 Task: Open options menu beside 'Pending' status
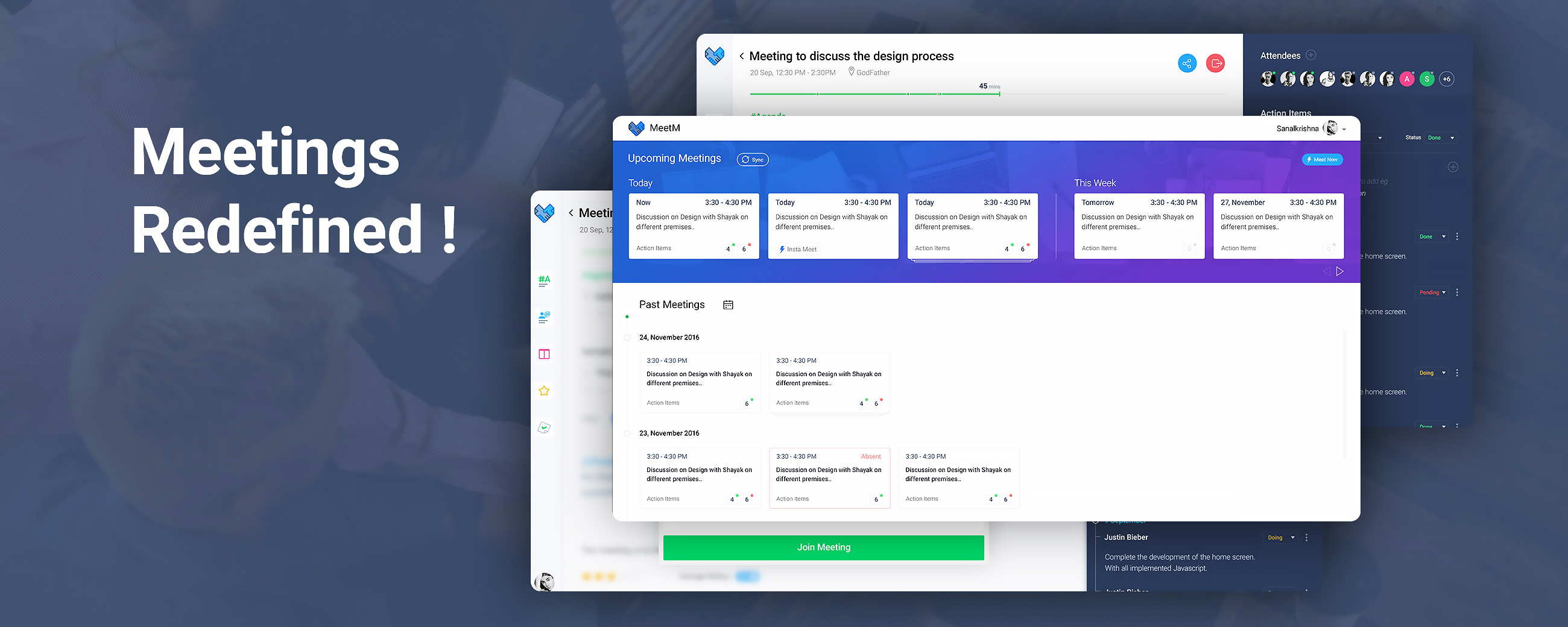point(1456,293)
